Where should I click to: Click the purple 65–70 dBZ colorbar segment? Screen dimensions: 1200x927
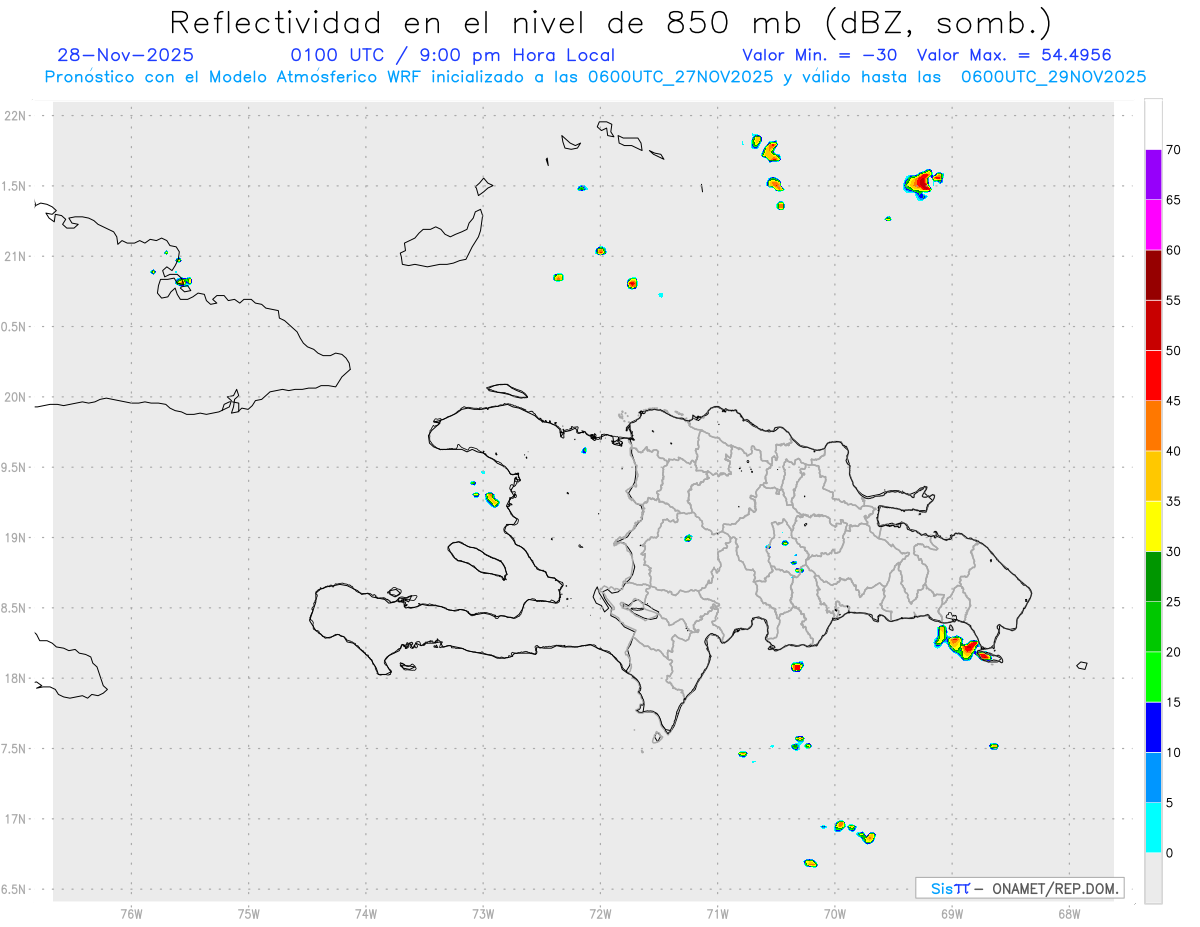coord(1153,175)
